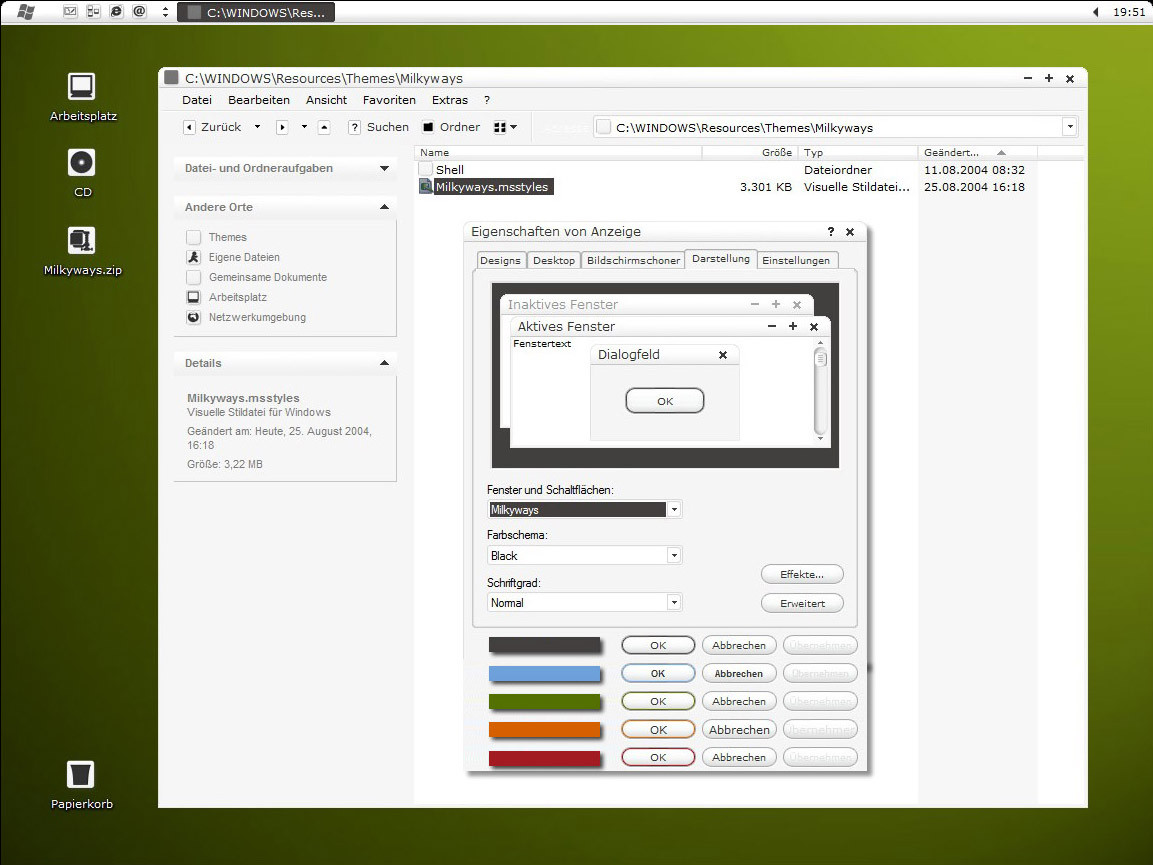Screen dimensions: 1153x865
Task: Toggle the Ordner folder tree pane
Action: tap(451, 127)
